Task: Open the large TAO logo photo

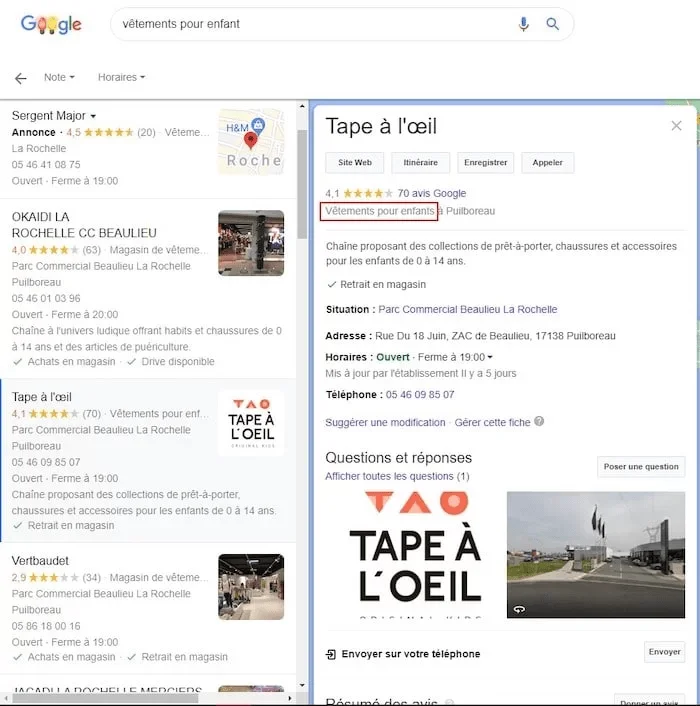Action: (415, 555)
